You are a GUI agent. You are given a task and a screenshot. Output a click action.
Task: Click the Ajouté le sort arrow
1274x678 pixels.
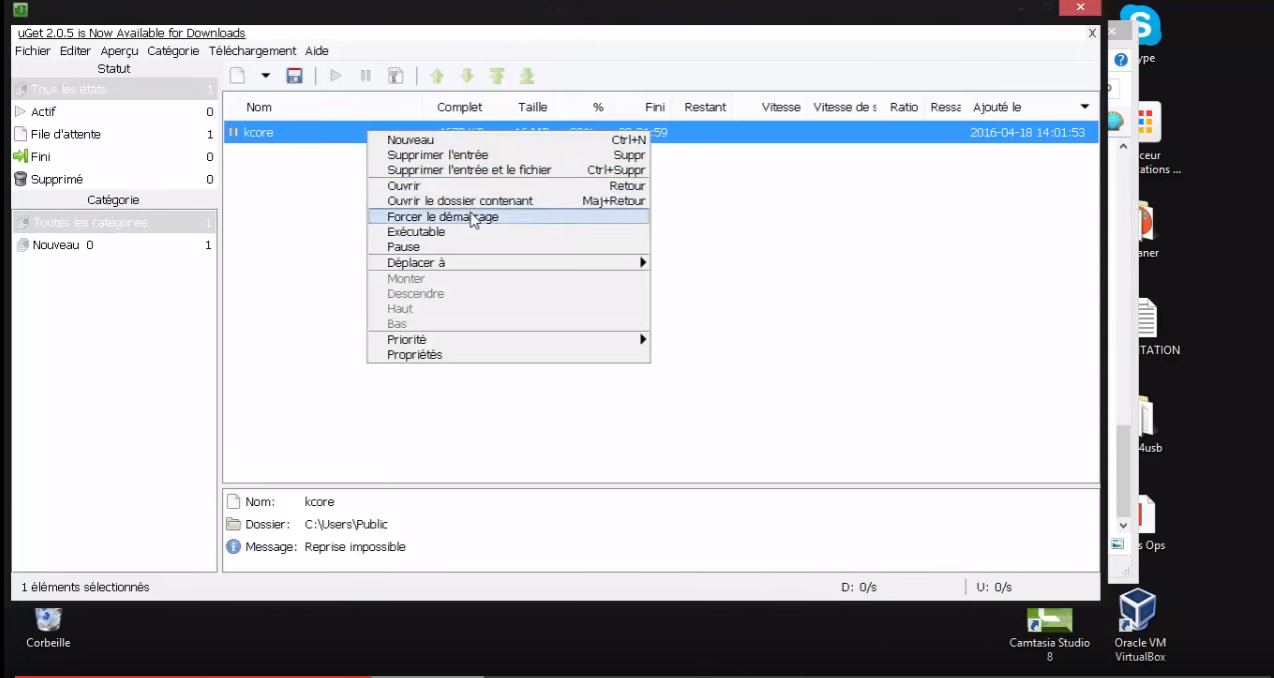(x=1085, y=107)
